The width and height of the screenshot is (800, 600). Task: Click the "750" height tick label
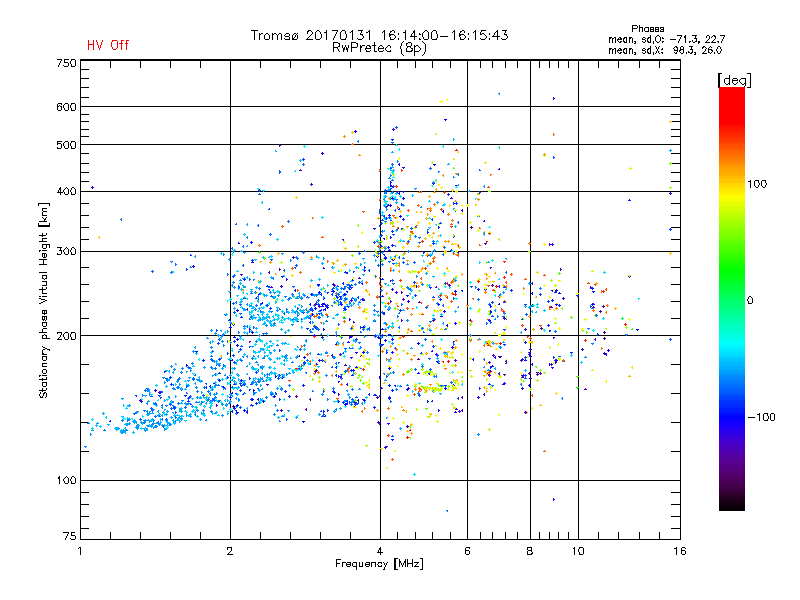[x=66, y=63]
